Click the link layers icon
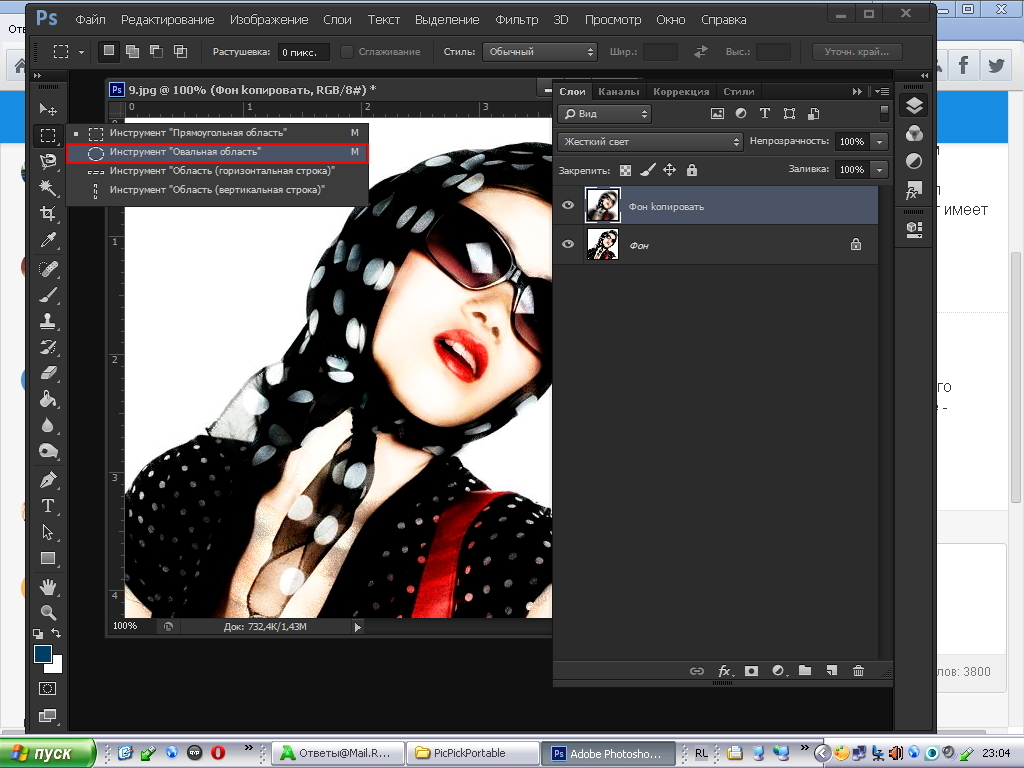Viewport: 1024px width, 768px height. tap(697, 671)
